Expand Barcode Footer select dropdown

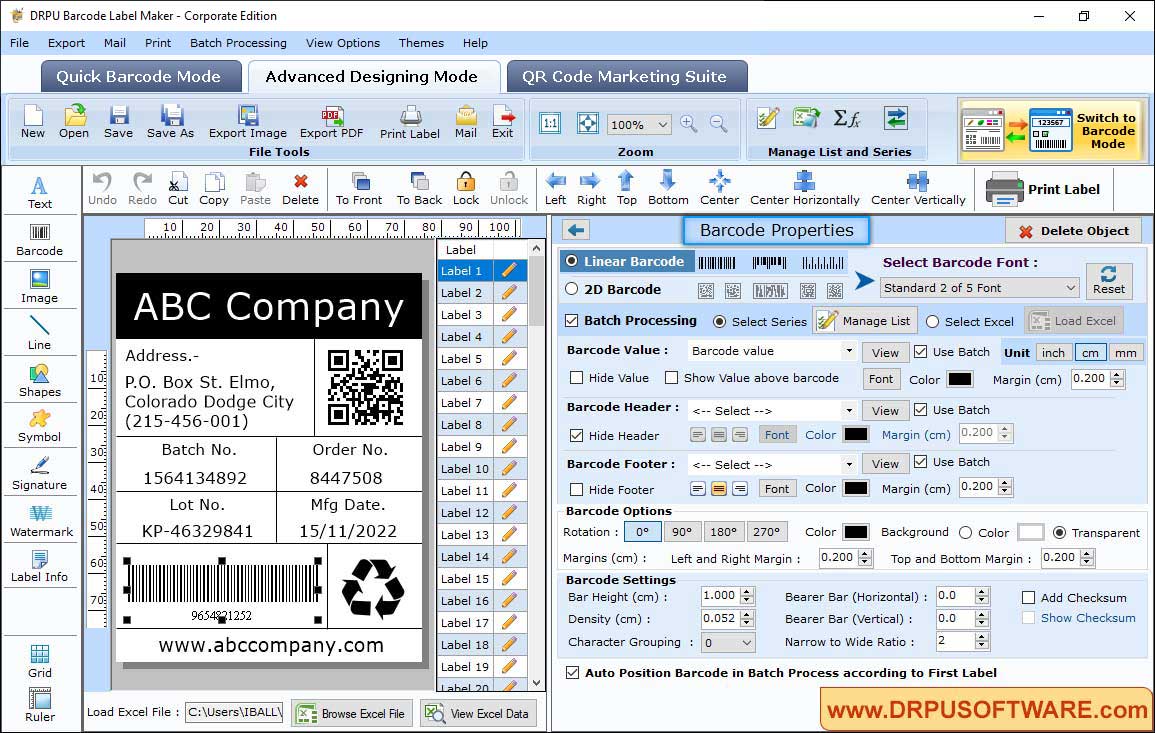pyautogui.click(x=849, y=464)
